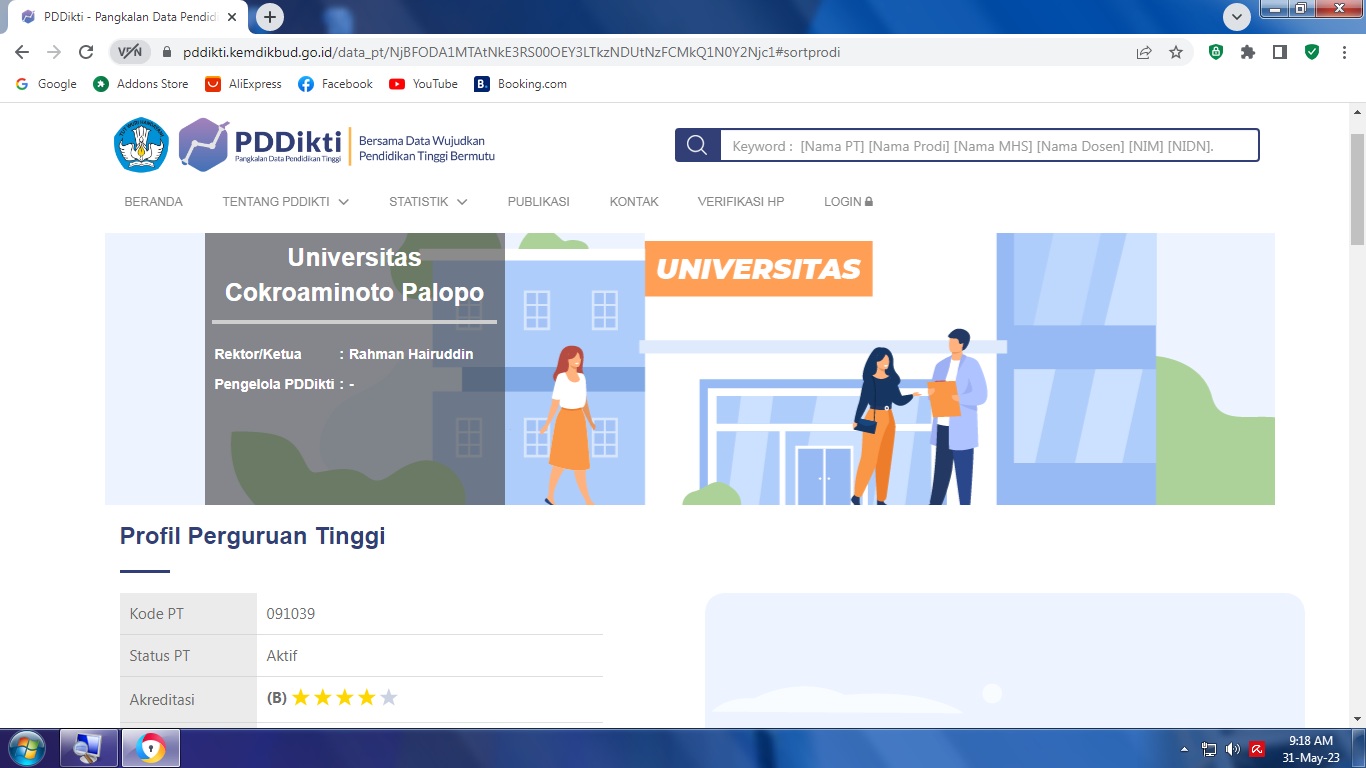Open the Booking.com bookmark
1366x768 pixels.
coord(520,84)
